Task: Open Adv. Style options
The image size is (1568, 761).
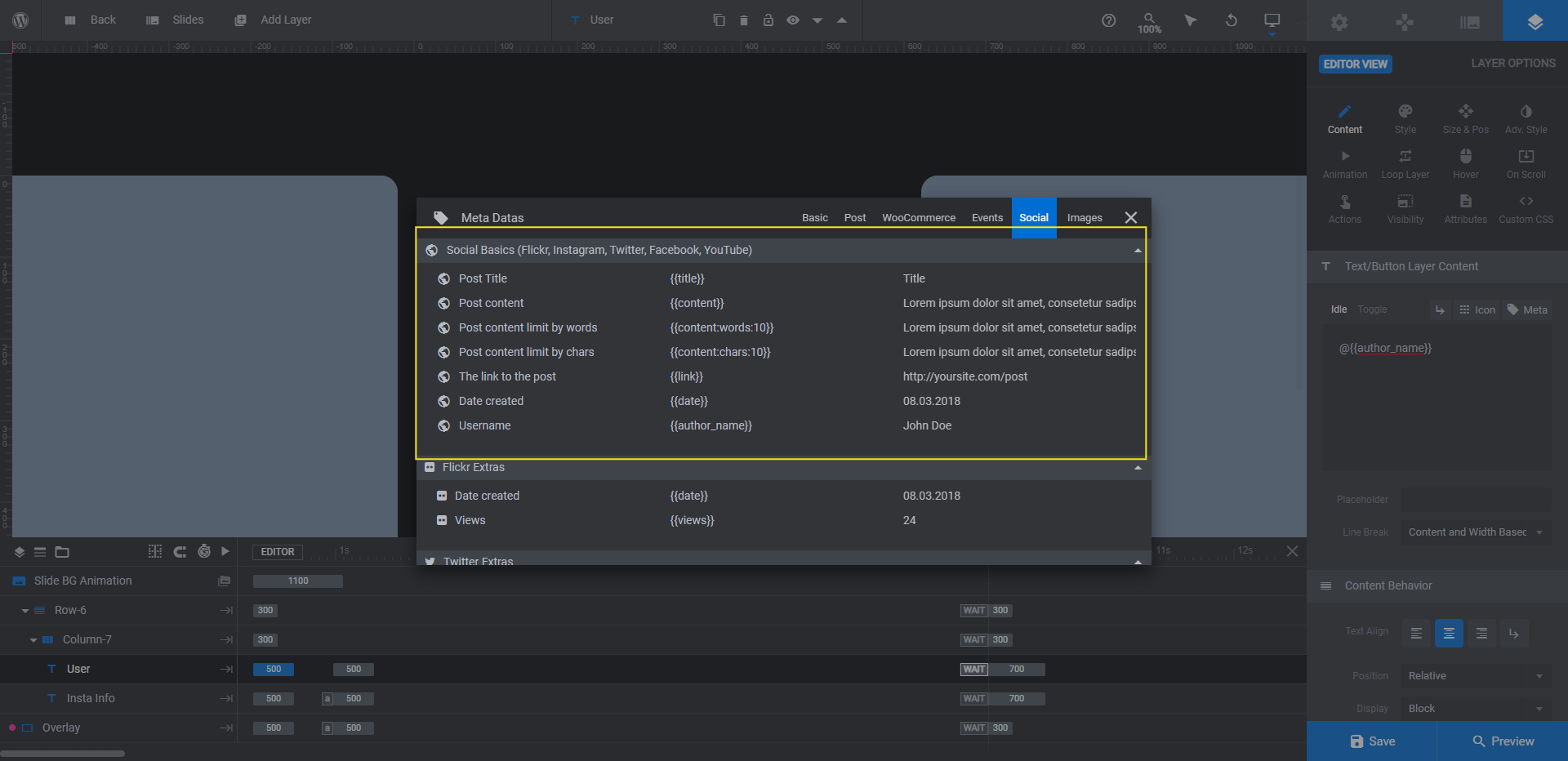Action: click(1526, 119)
